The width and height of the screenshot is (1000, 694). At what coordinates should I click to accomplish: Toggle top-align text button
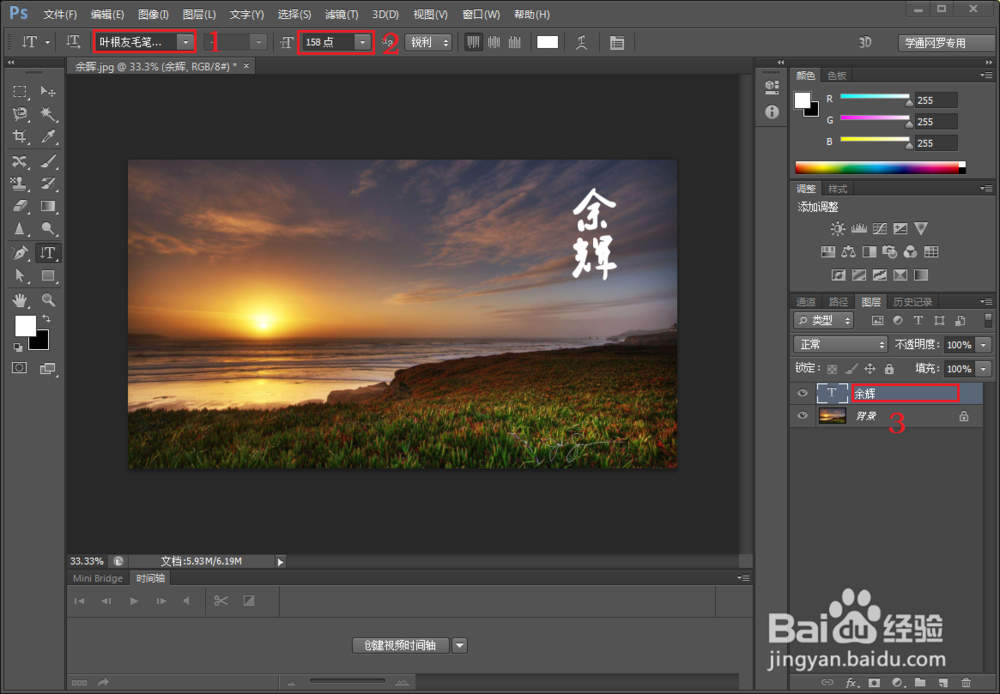[473, 42]
